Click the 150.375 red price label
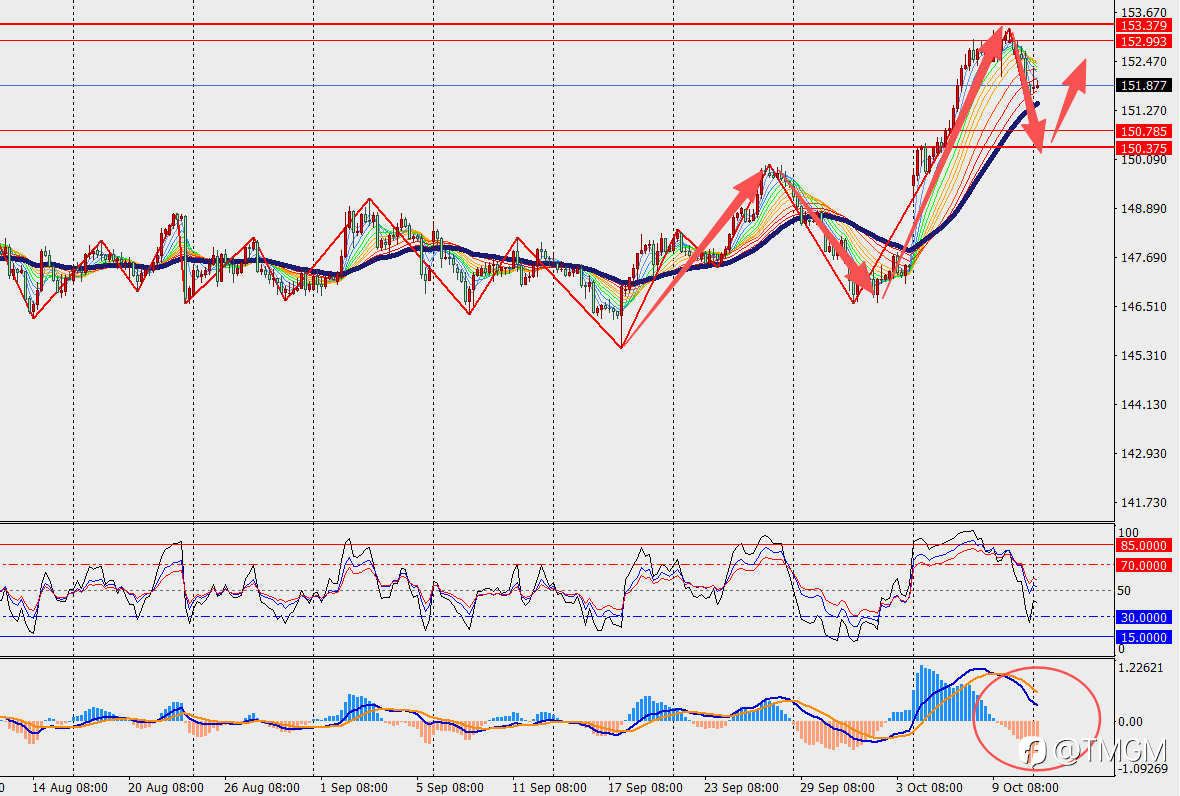 pos(1144,148)
